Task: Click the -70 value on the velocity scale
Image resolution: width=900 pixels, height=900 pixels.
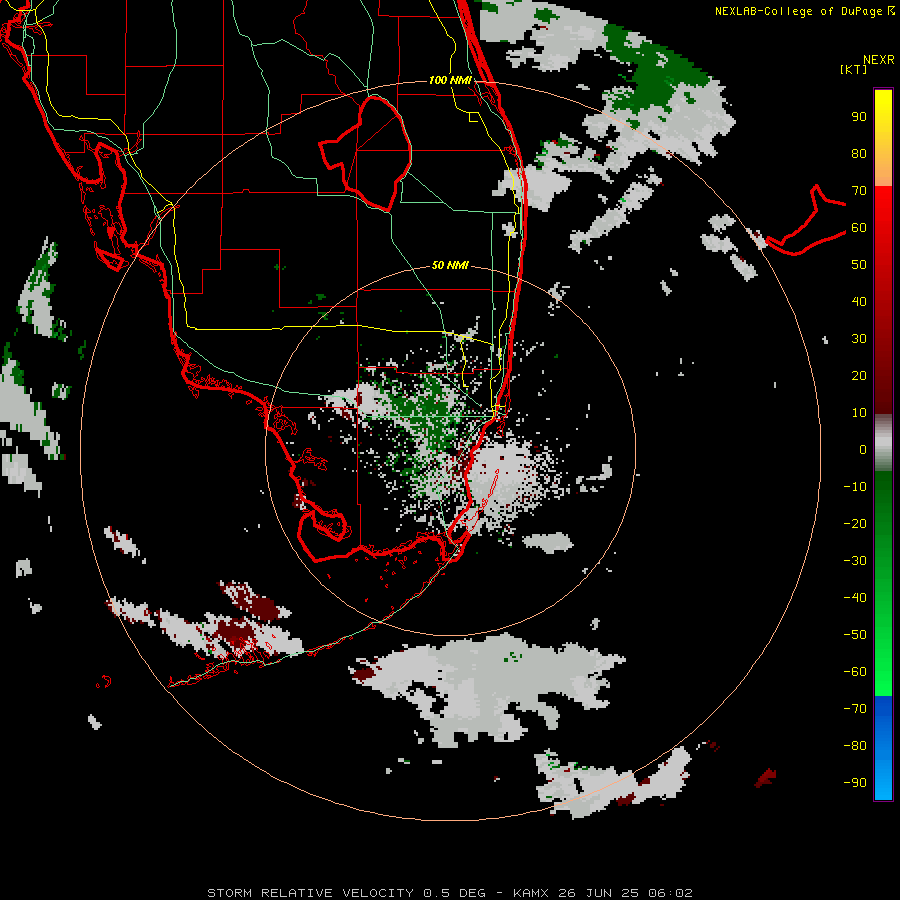Action: [855, 709]
